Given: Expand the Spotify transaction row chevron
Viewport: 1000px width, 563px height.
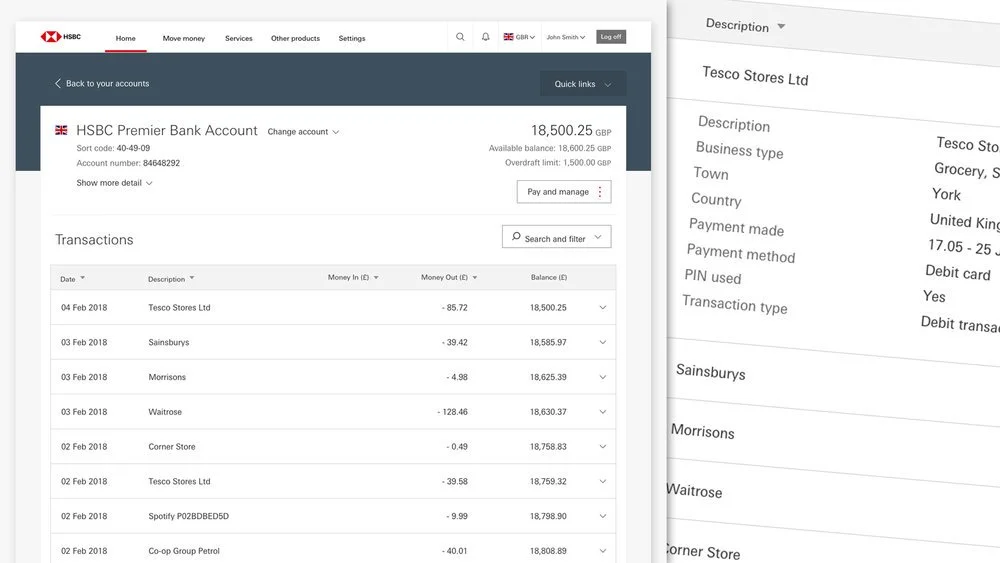Looking at the screenshot, I should (603, 516).
